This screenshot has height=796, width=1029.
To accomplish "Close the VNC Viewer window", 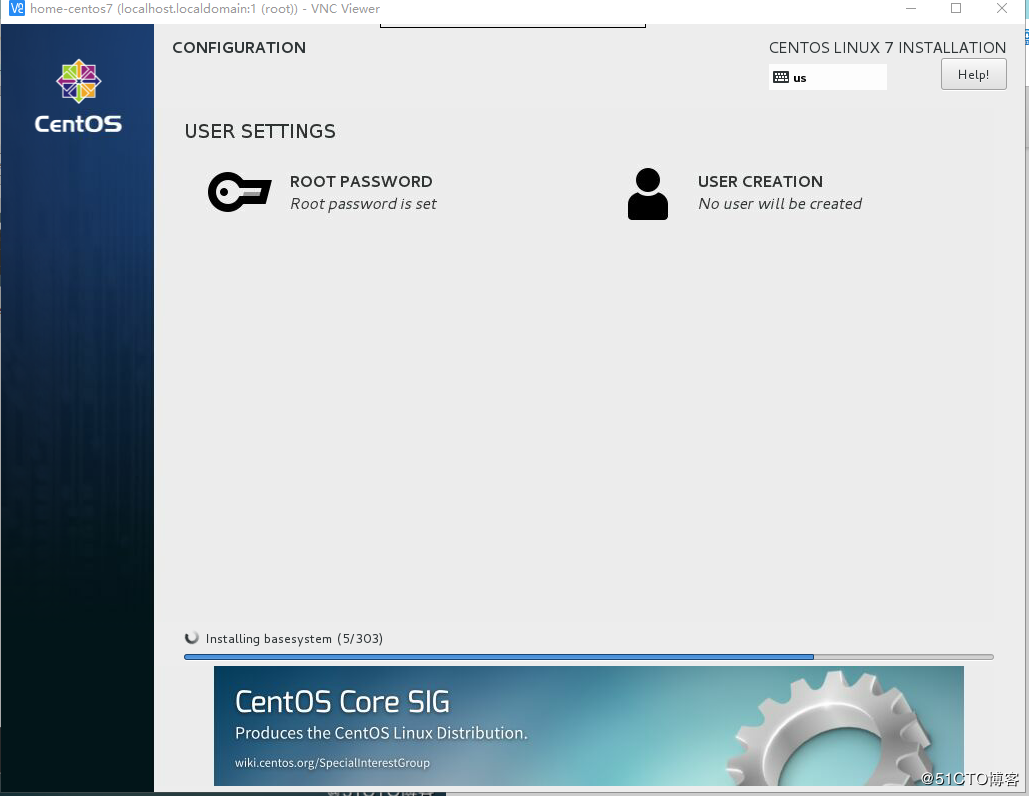I will pyautogui.click(x=1001, y=9).
